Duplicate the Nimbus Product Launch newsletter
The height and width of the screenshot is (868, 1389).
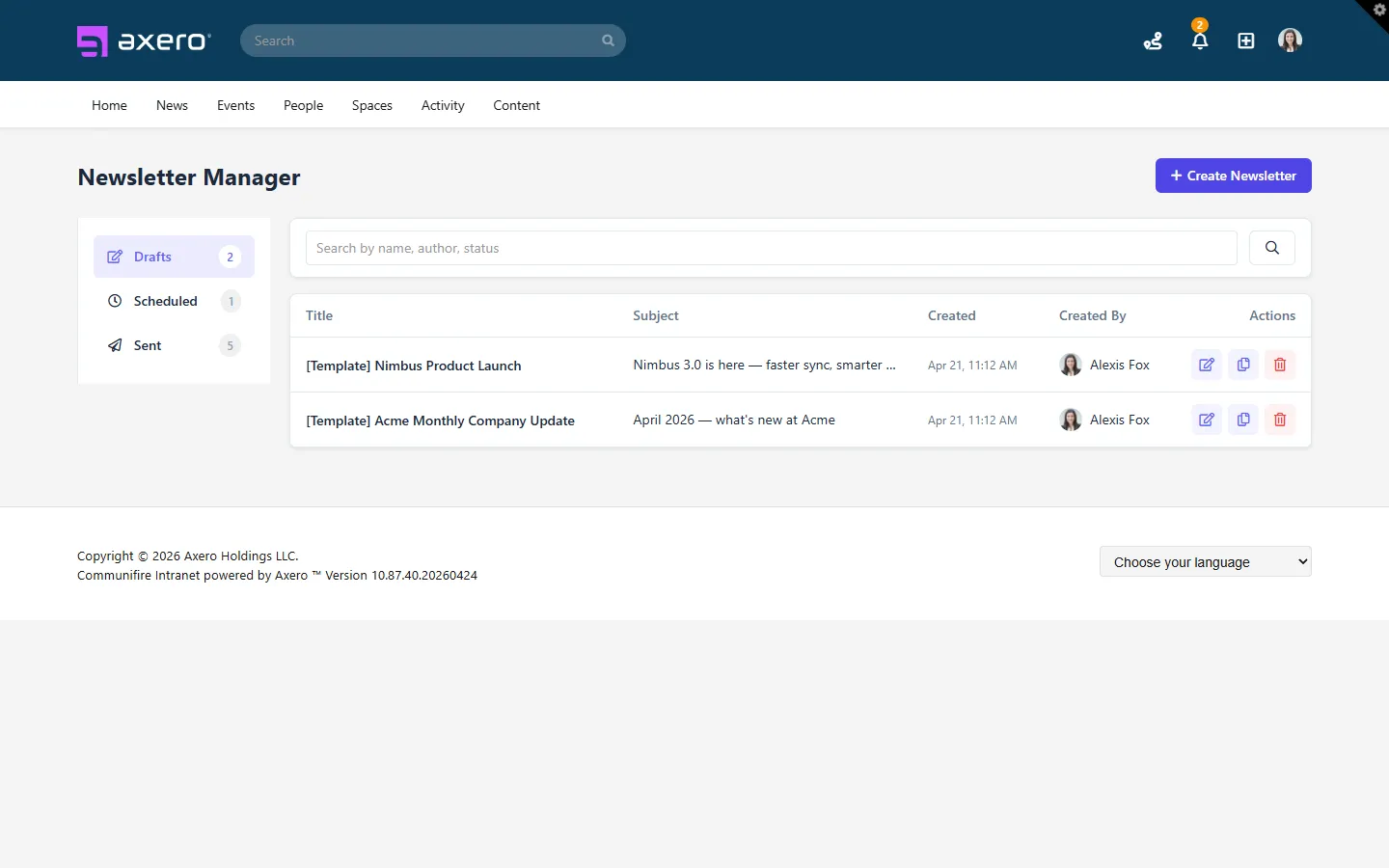pos(1243,365)
